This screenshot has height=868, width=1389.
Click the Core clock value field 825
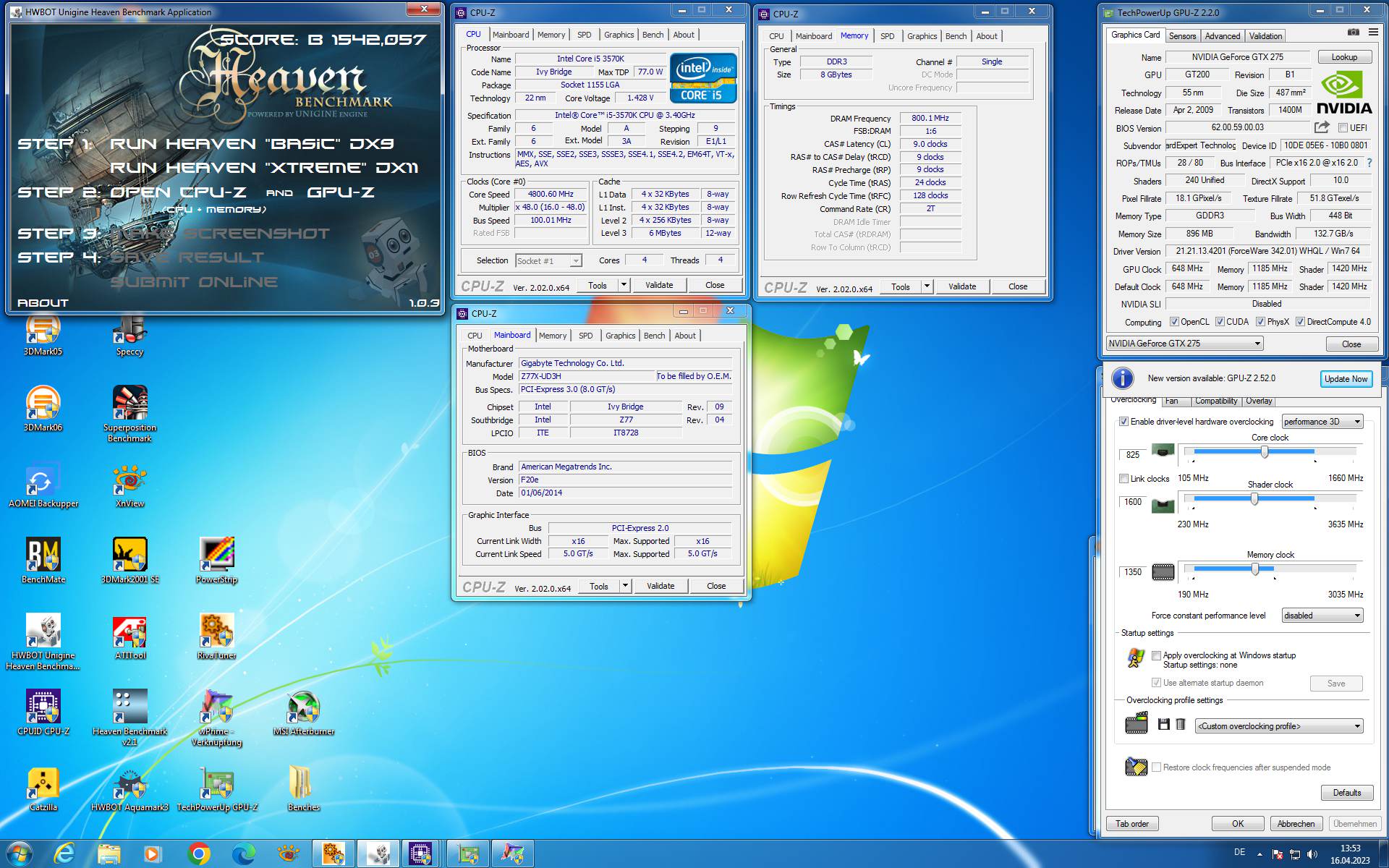(x=1133, y=455)
